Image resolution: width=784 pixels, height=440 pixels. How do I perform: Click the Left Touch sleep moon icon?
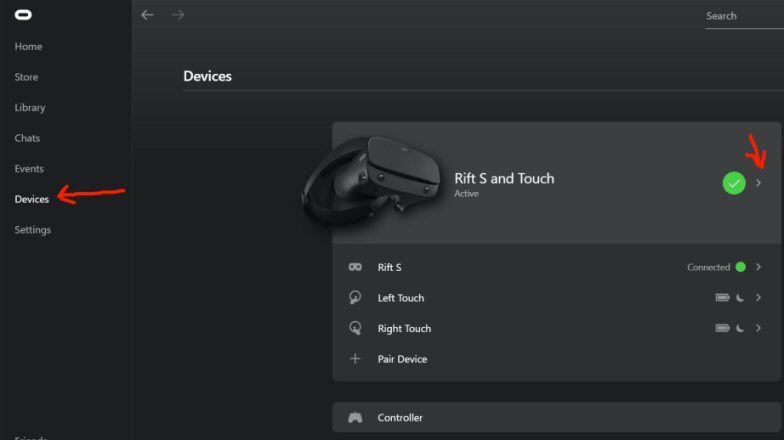740,298
